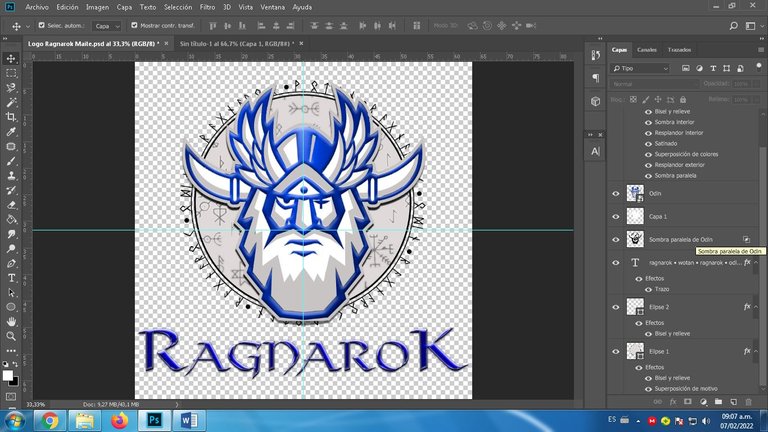768x432 pixels.
Task: Pick the Eyedropper tool
Action: [11, 132]
